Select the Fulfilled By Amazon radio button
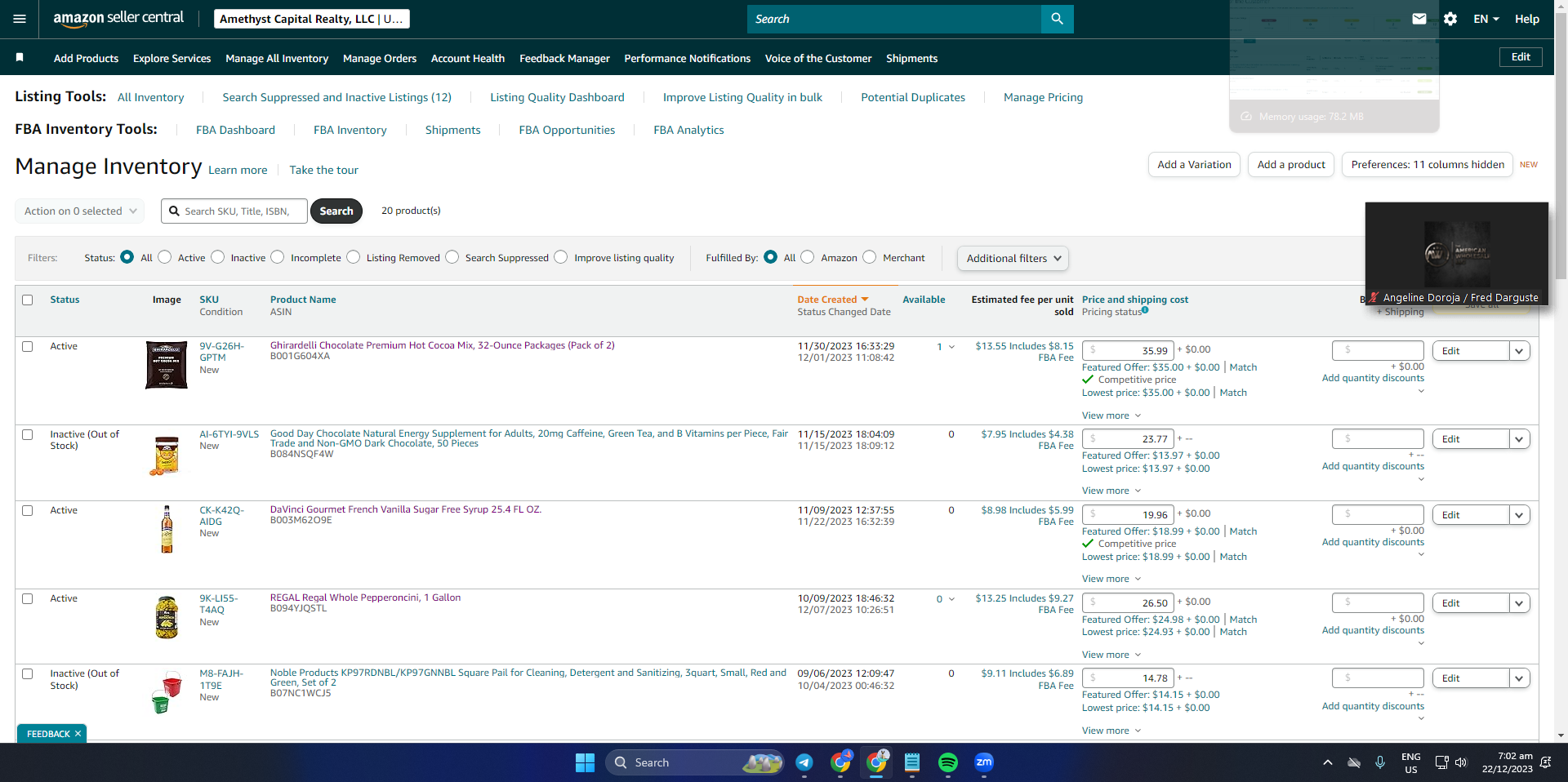Viewport: 1568px width, 782px height. point(808,257)
